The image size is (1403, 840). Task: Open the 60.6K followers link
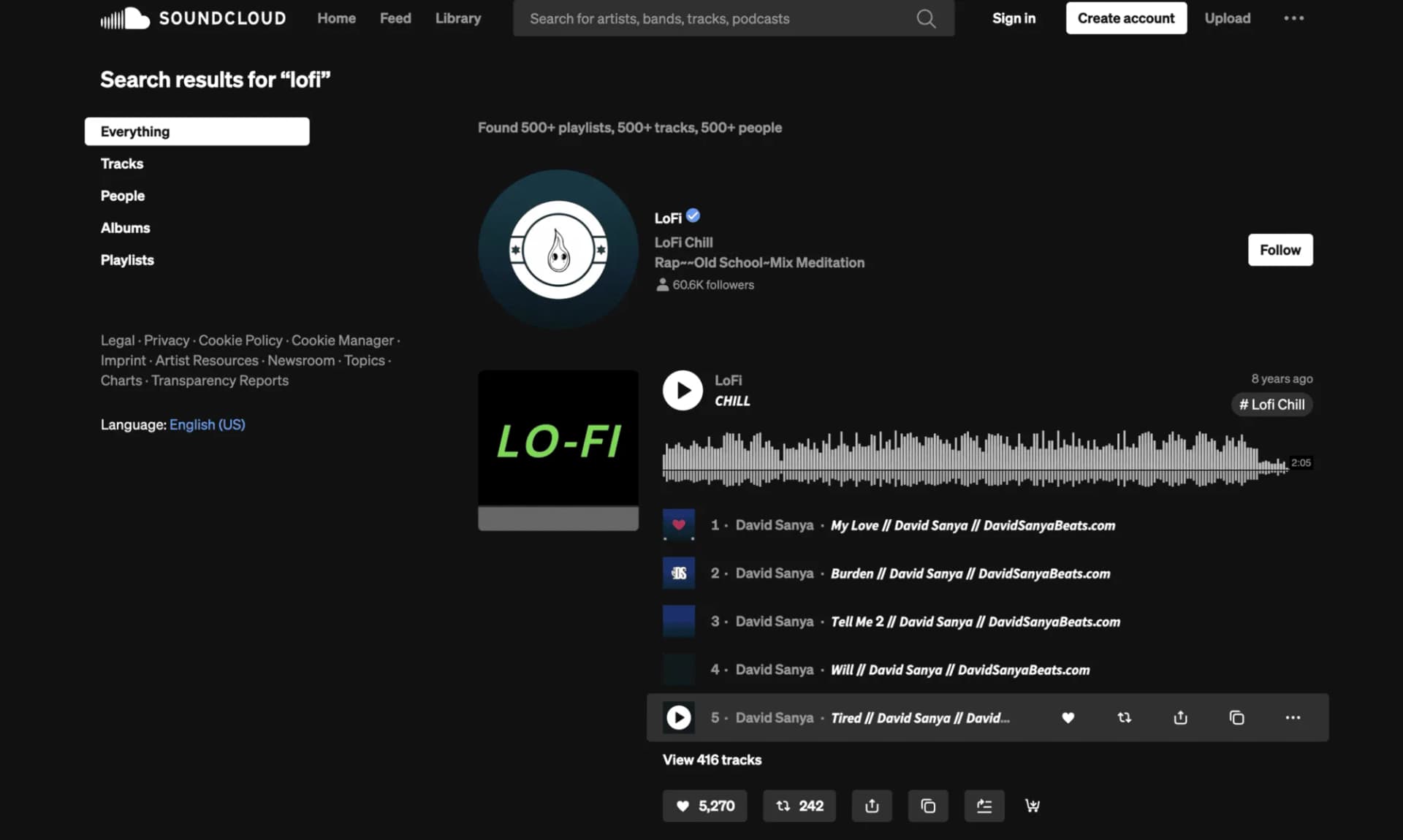[x=705, y=285]
